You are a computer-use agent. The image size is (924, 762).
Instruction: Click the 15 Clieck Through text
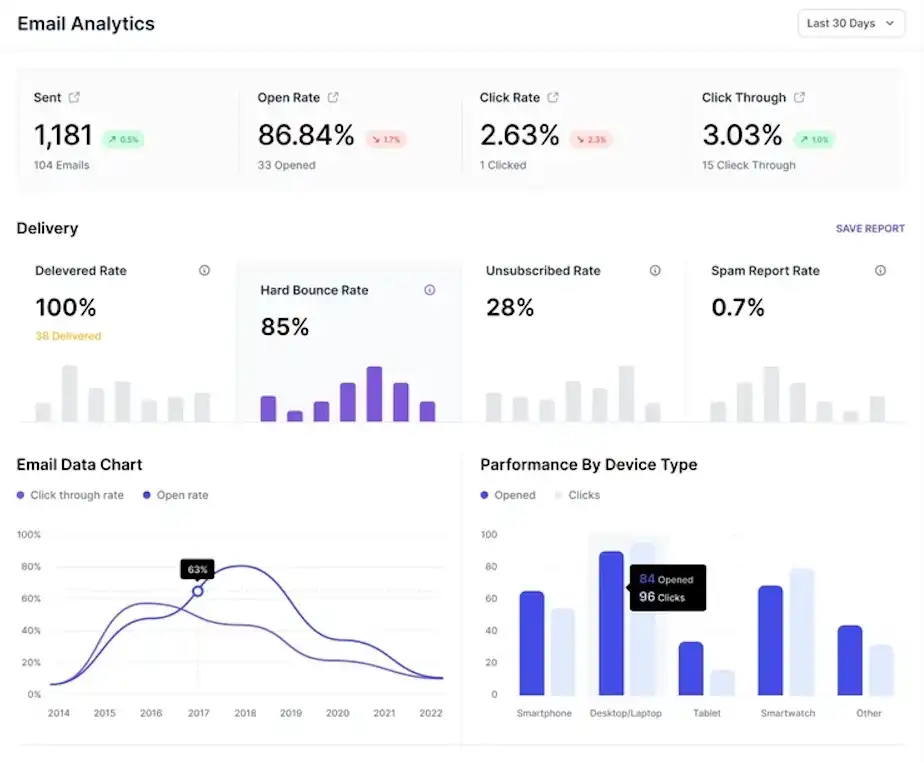click(748, 166)
